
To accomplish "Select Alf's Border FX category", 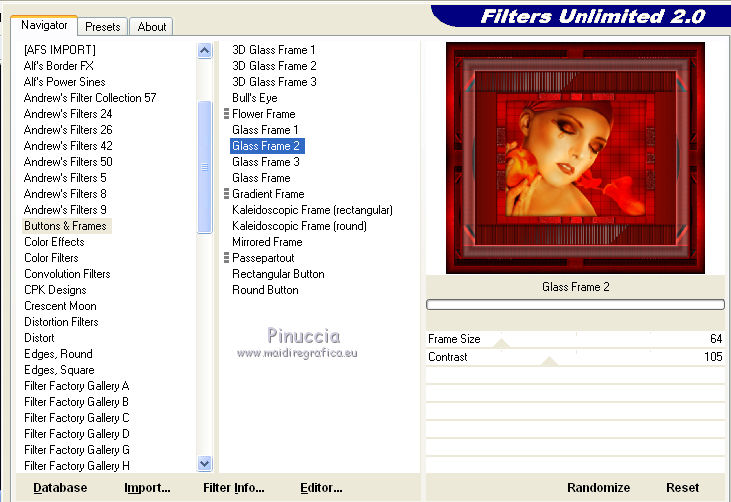I will point(59,66).
